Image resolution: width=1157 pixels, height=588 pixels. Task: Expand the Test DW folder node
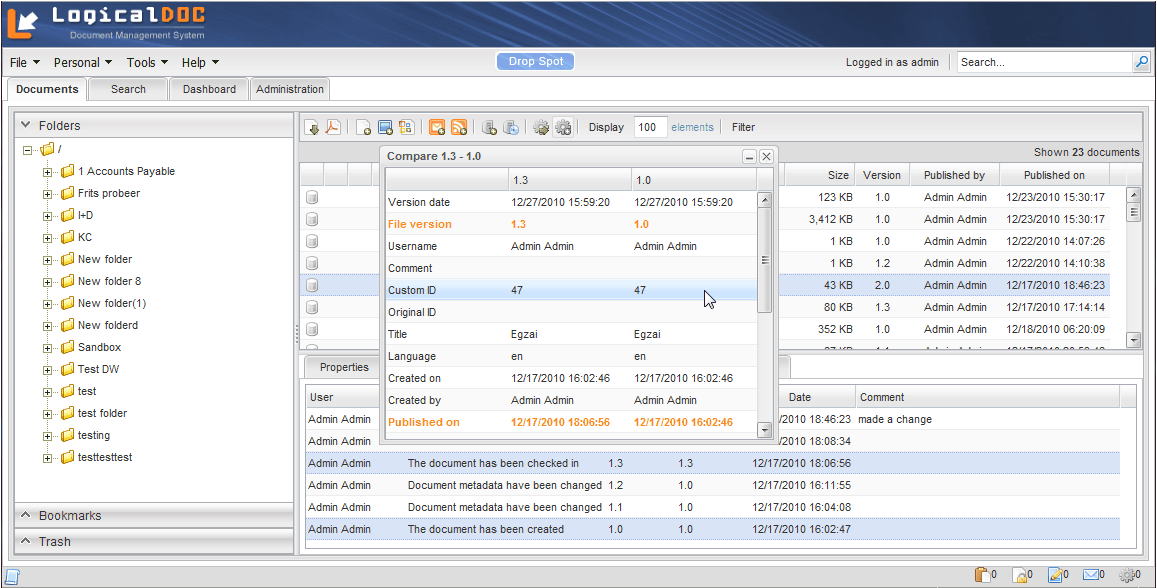pyautogui.click(x=47, y=370)
